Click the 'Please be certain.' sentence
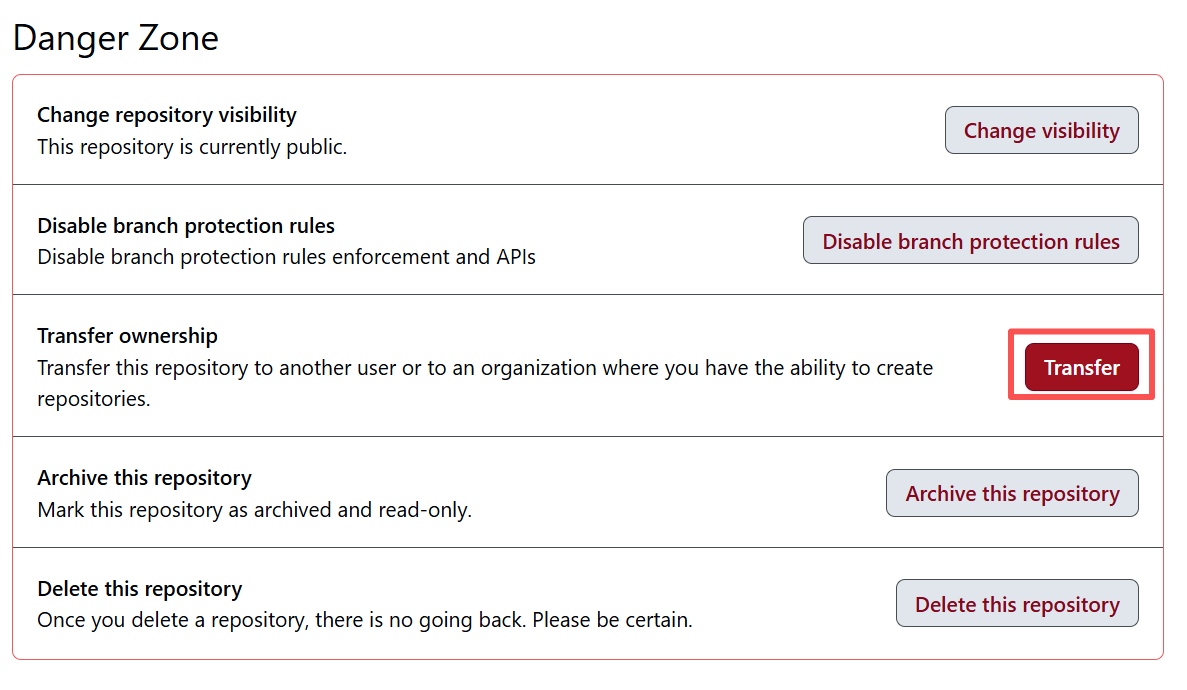 point(611,620)
